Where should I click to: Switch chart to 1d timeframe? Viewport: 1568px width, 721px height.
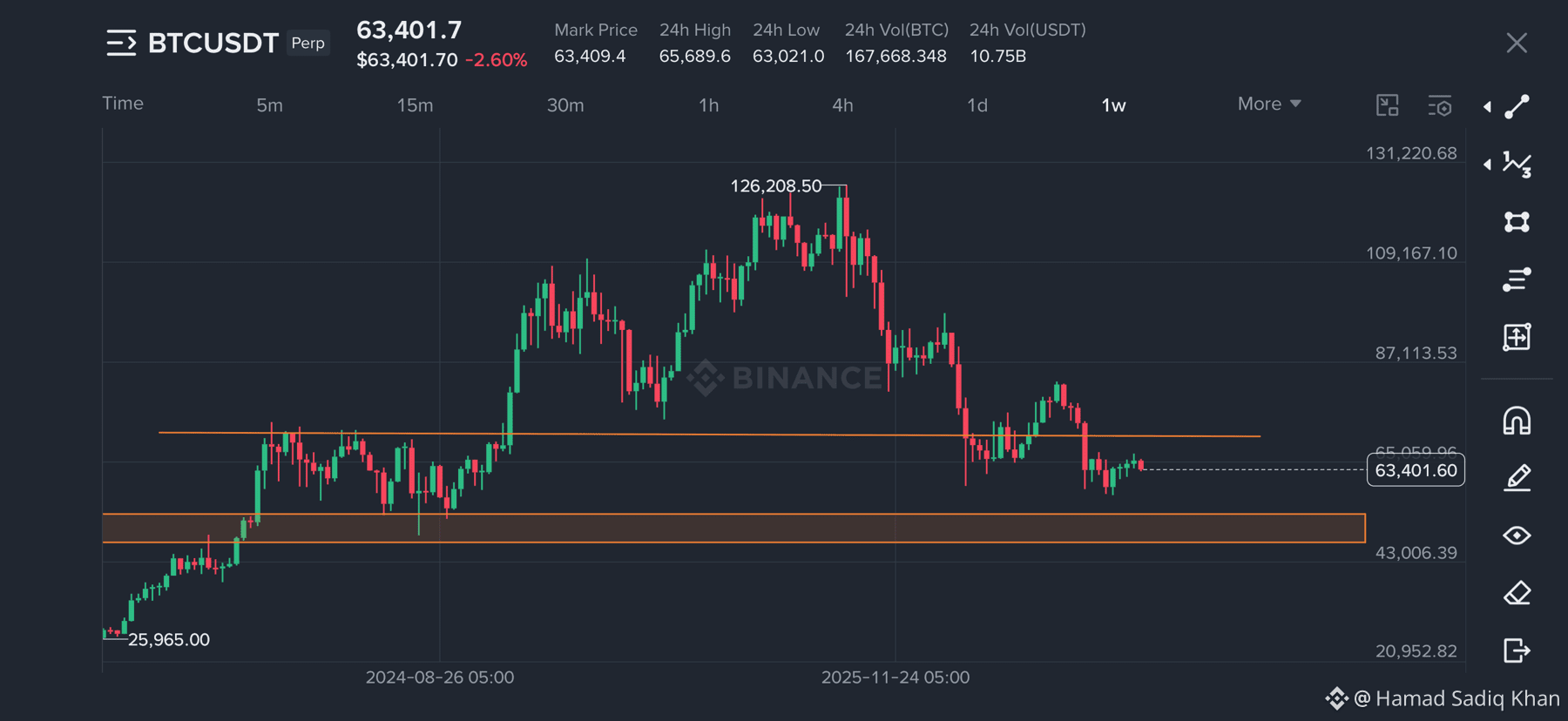point(977,105)
